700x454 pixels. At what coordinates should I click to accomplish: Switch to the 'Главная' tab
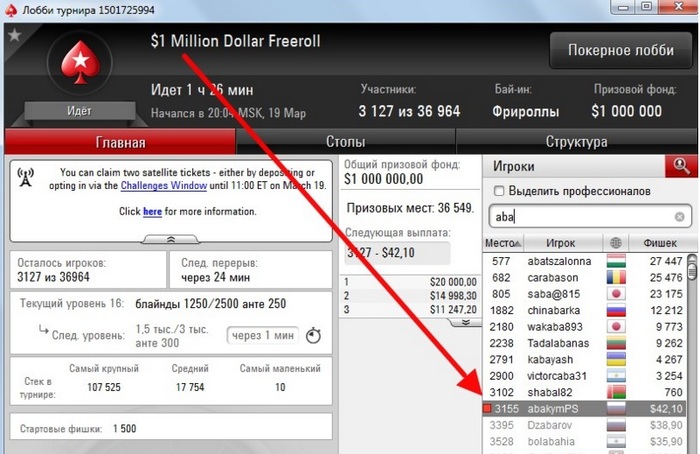[x=120, y=142]
